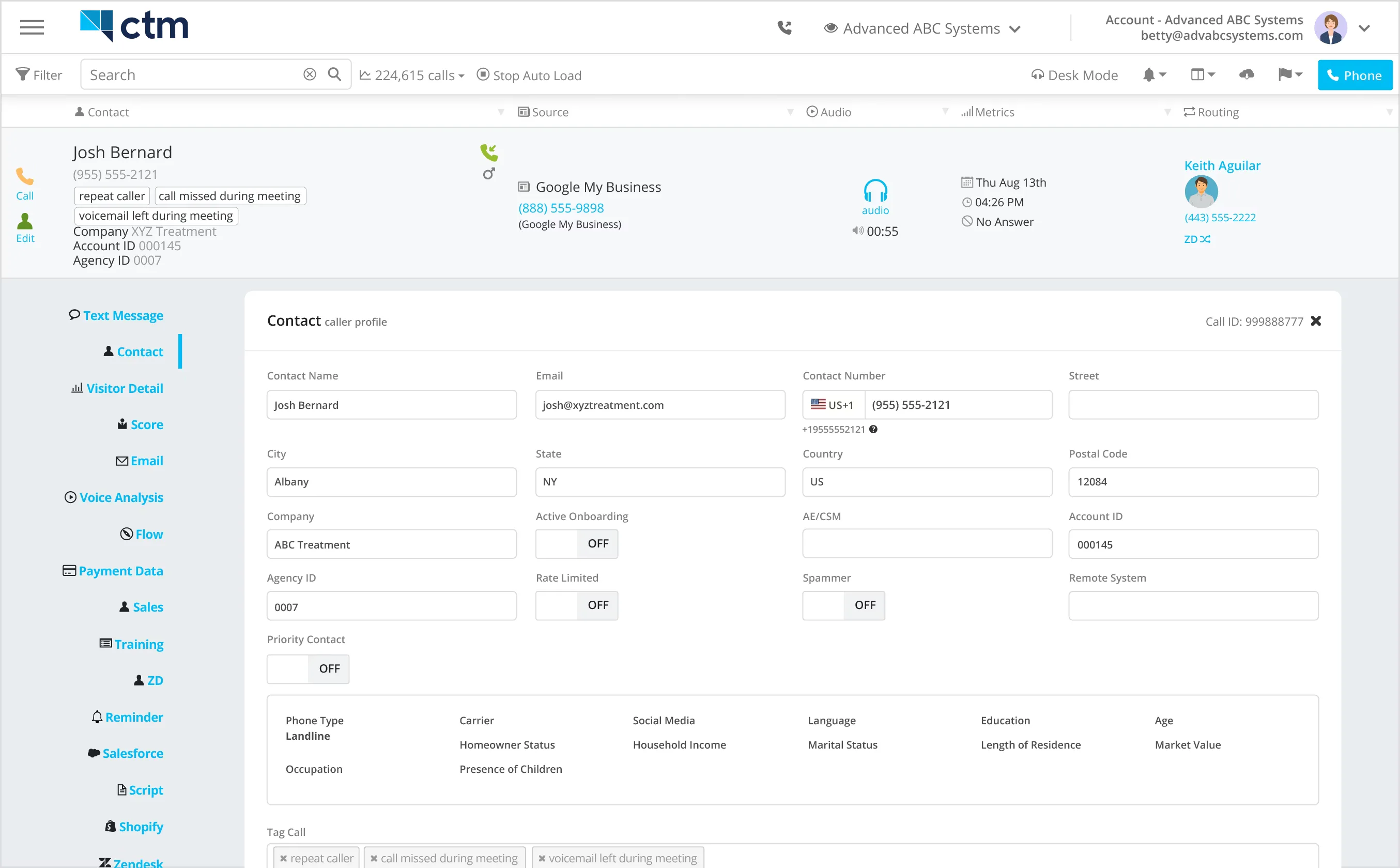1400x868 pixels.
Task: Click Stop Auto Load
Action: 529,75
